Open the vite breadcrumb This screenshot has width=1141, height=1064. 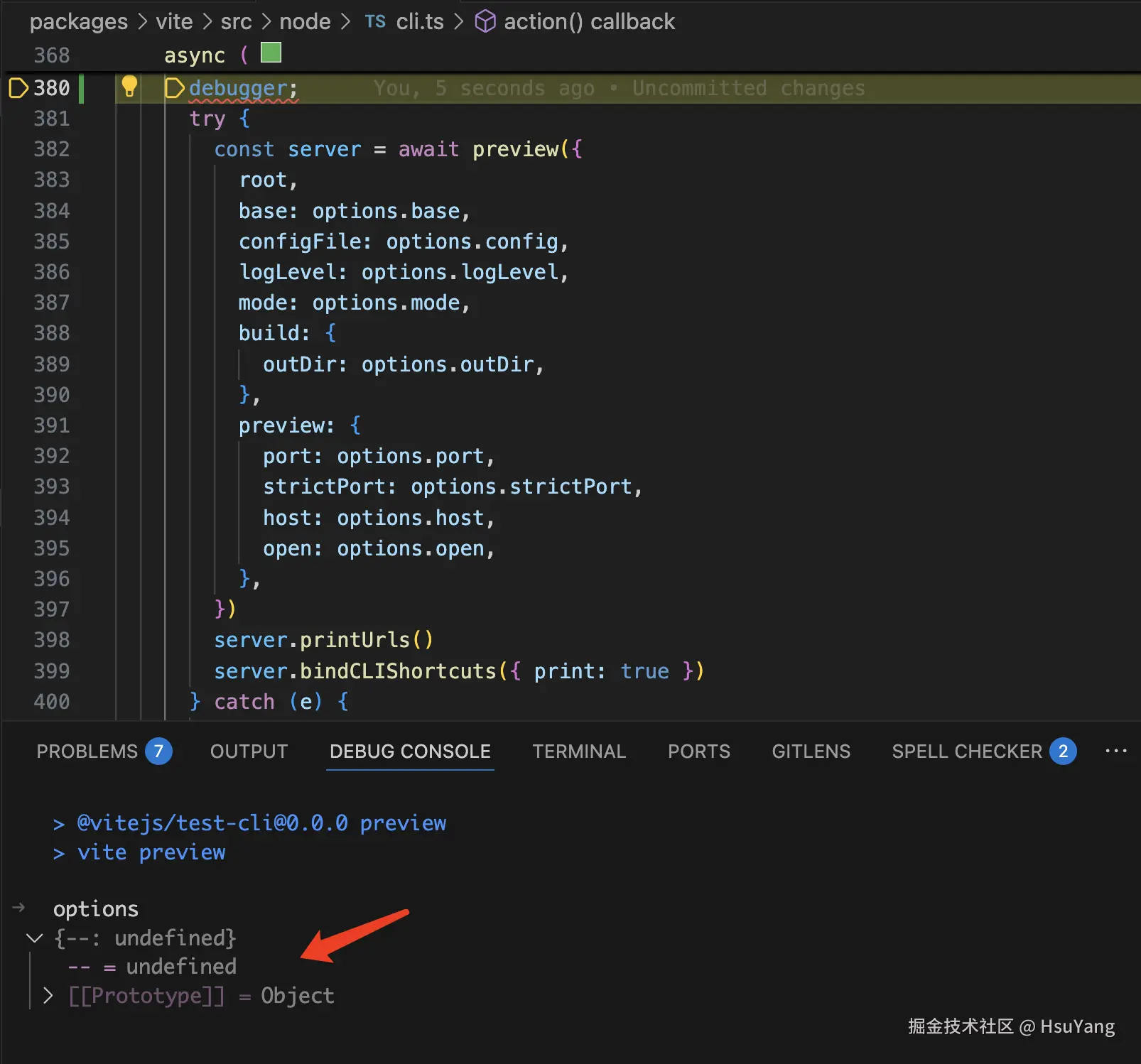coord(174,22)
